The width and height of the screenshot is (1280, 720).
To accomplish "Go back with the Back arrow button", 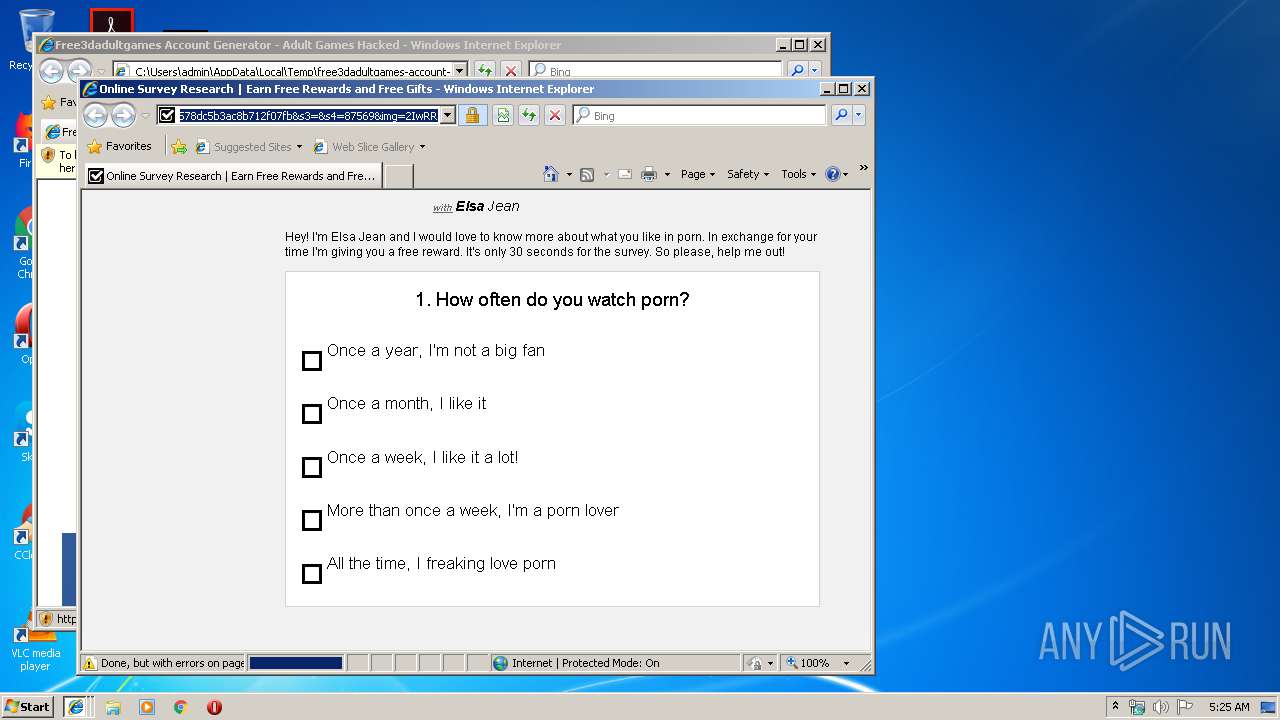I will pyautogui.click(x=95, y=116).
